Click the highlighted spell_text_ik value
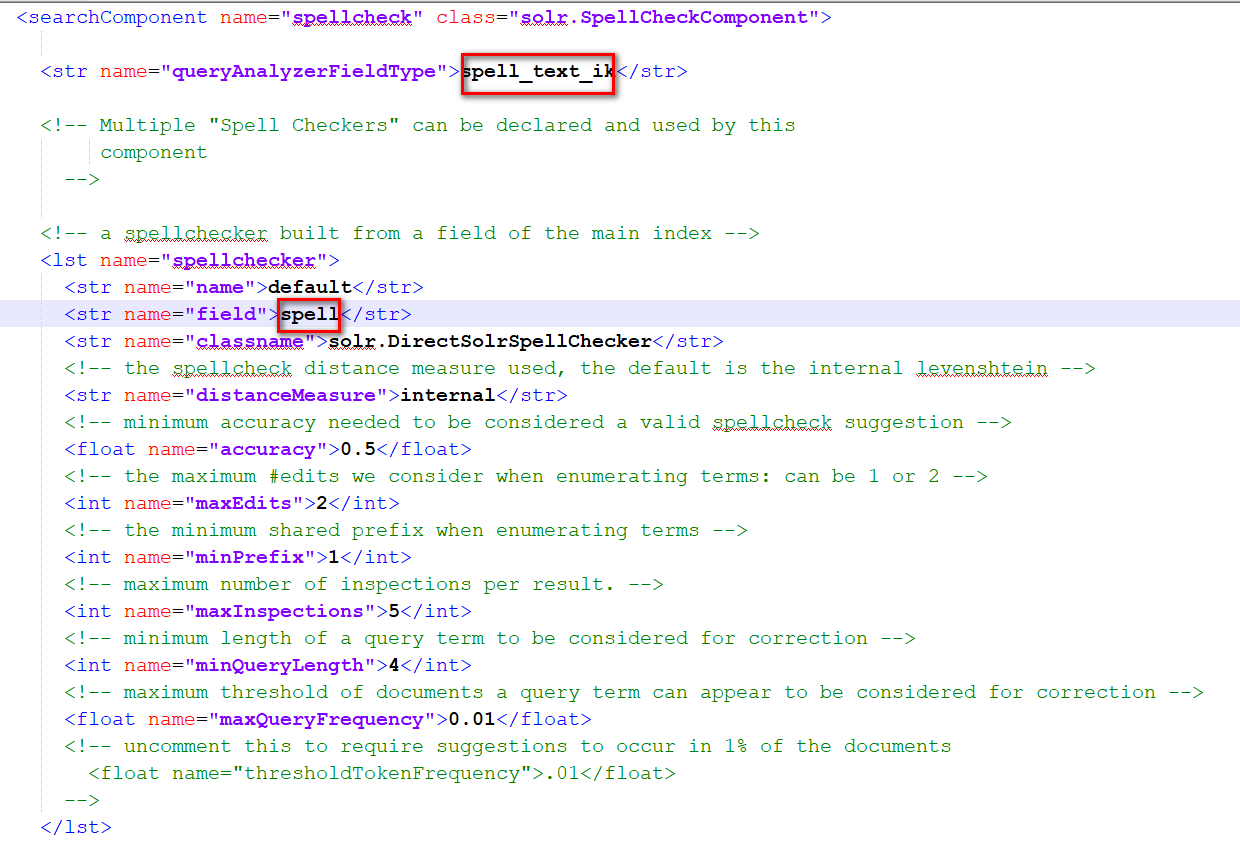Screen dimensions: 1240x845 coord(538,72)
